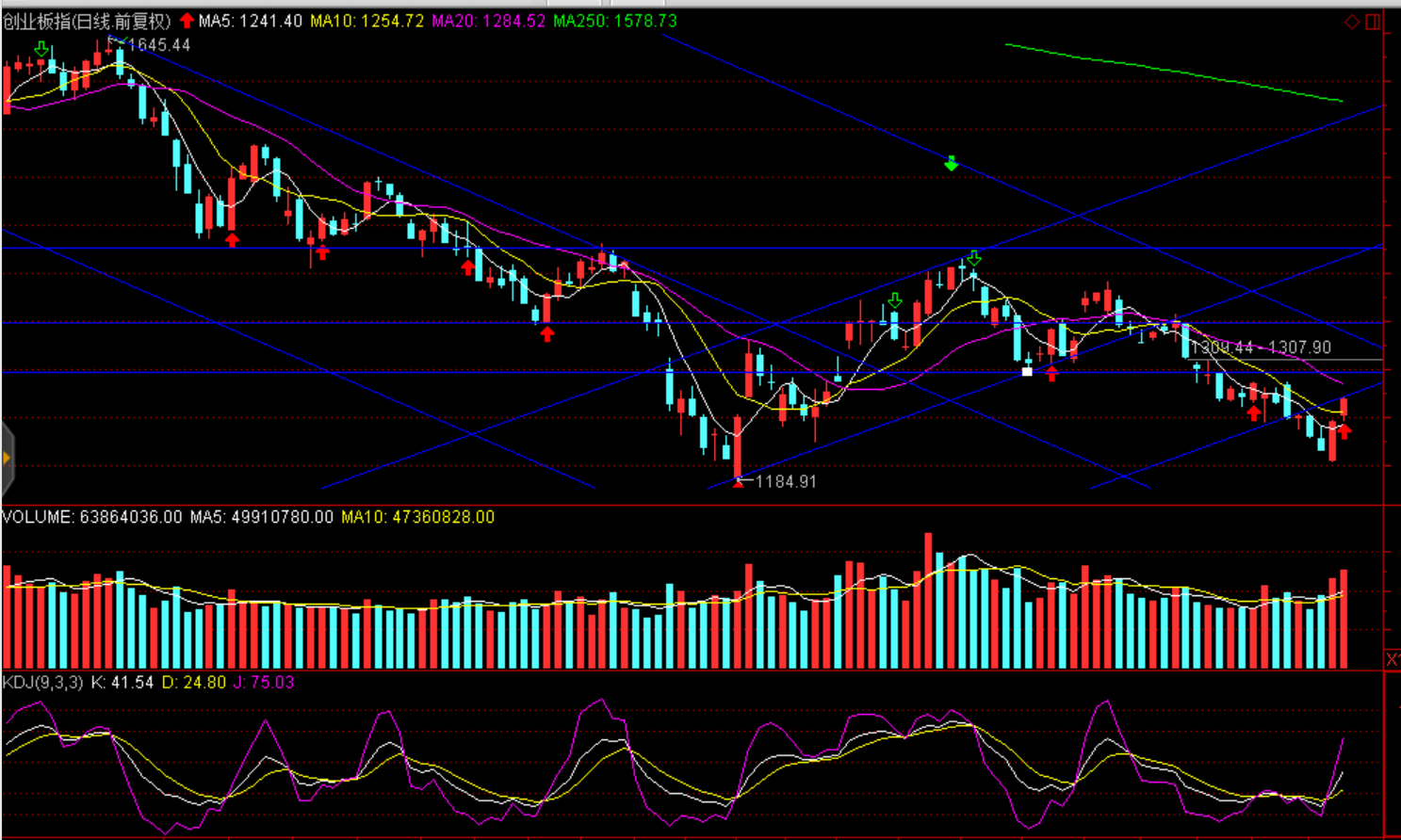Click the red X button beside the volume panel
This screenshot has width=1401, height=840.
[x=1392, y=659]
